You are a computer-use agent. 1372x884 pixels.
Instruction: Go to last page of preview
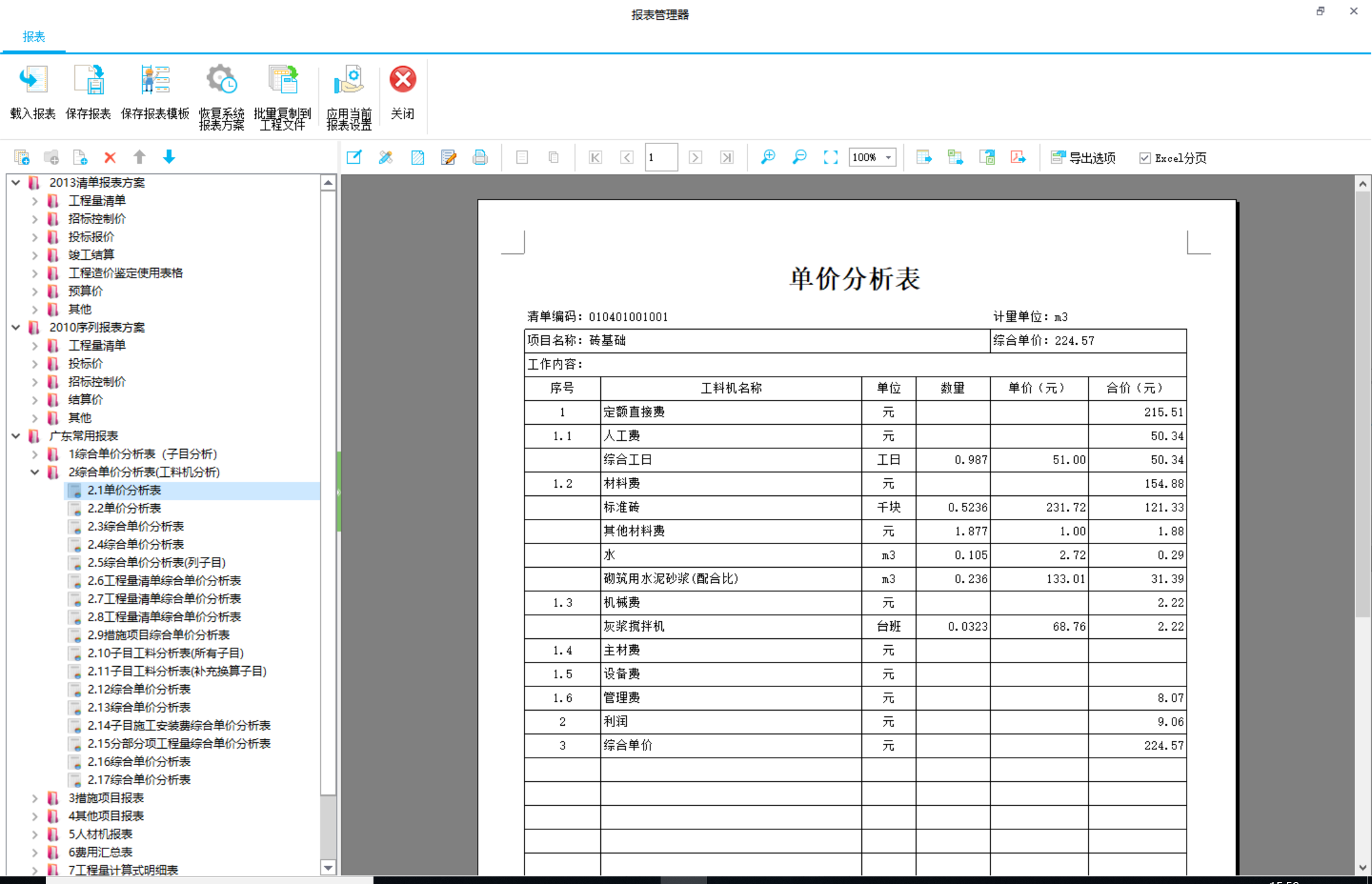click(727, 157)
